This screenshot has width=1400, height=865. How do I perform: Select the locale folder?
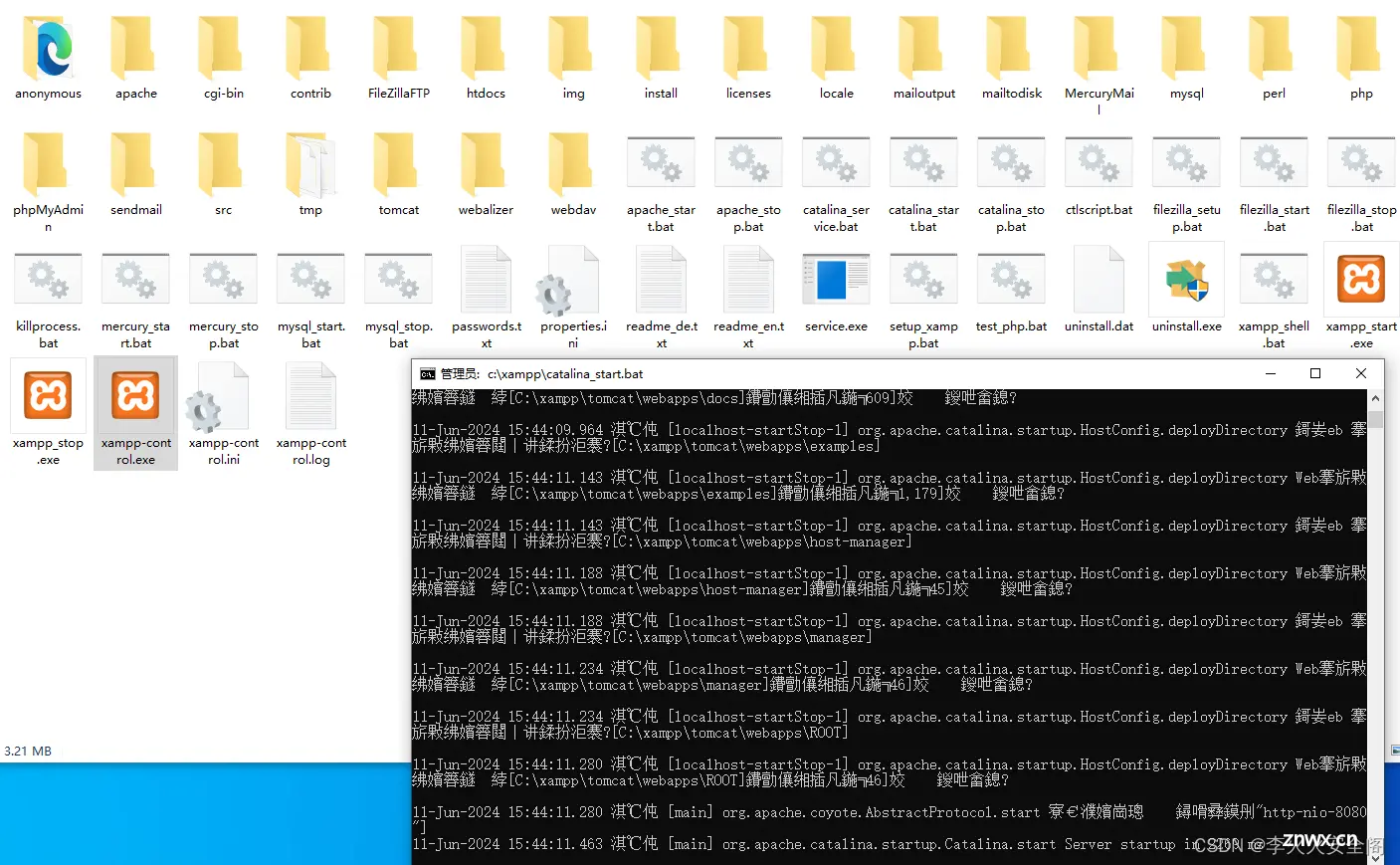pyautogui.click(x=836, y=58)
